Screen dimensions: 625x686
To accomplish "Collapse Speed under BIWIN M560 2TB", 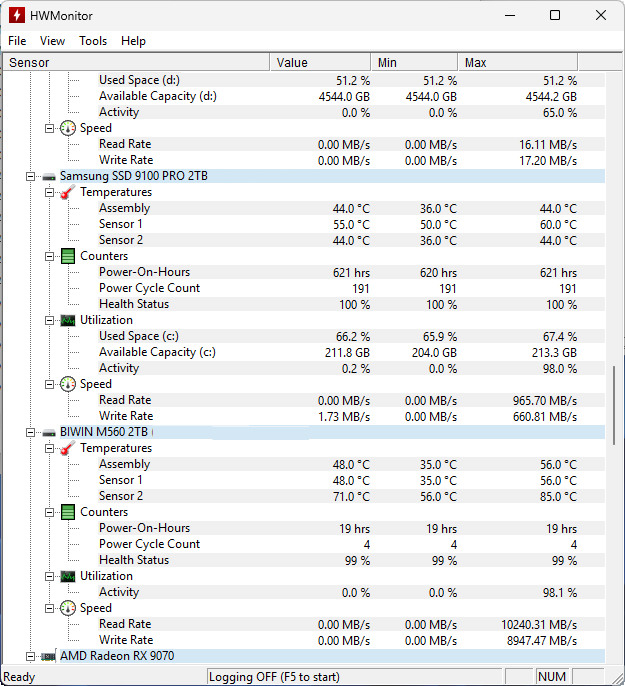I will (x=50, y=608).
